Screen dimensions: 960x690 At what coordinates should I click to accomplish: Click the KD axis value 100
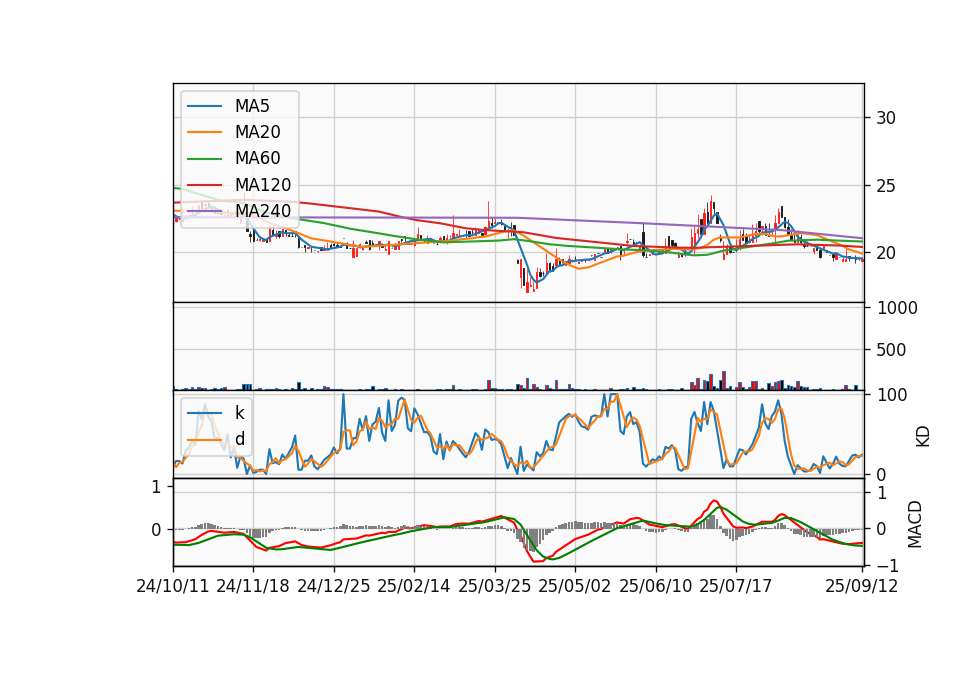click(x=892, y=395)
